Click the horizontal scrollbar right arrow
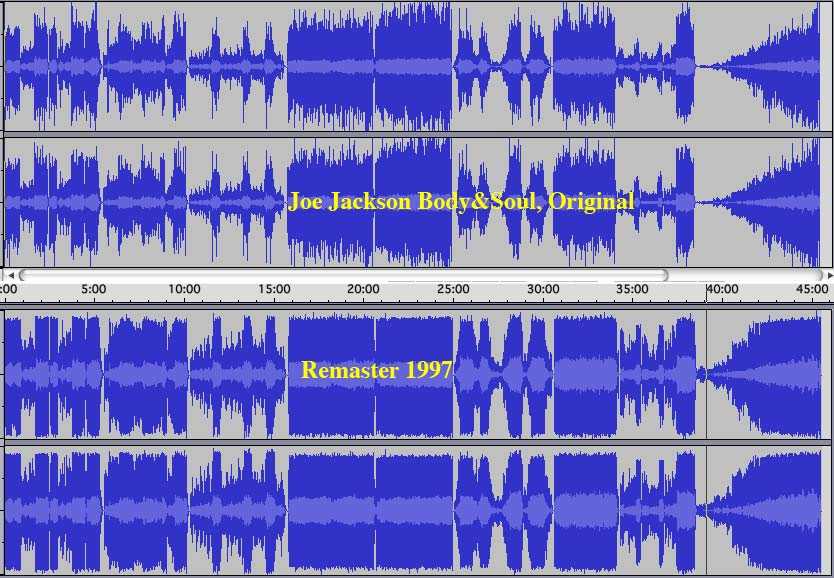This screenshot has height=578, width=834. tap(830, 275)
